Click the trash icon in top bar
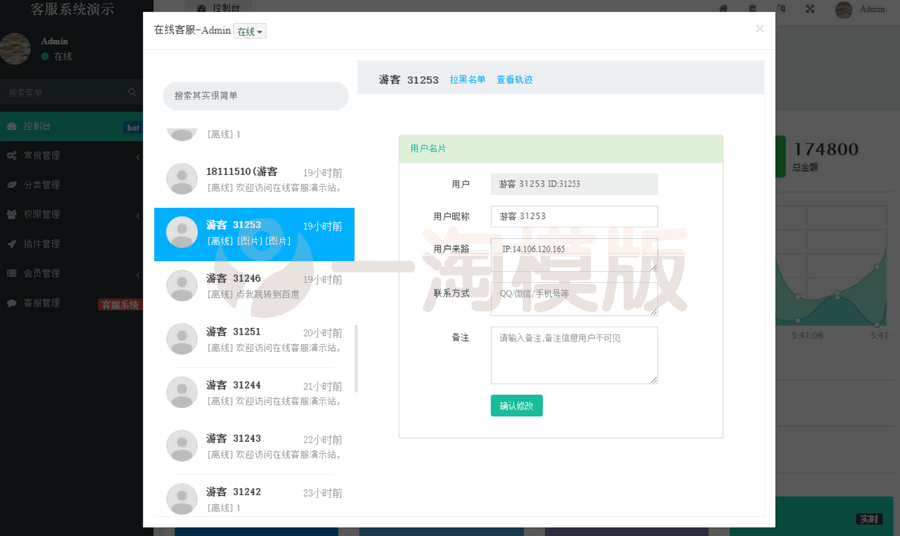 [x=752, y=9]
